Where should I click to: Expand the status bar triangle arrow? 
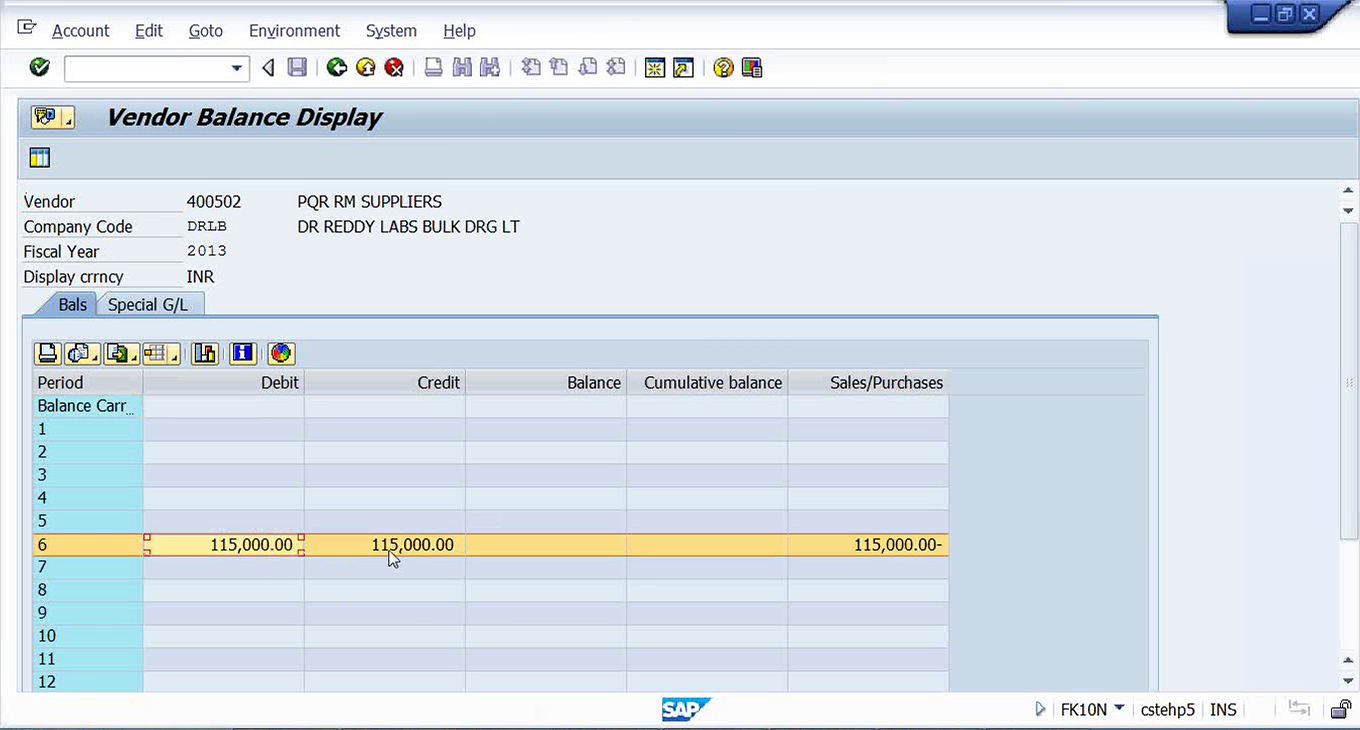click(1041, 709)
